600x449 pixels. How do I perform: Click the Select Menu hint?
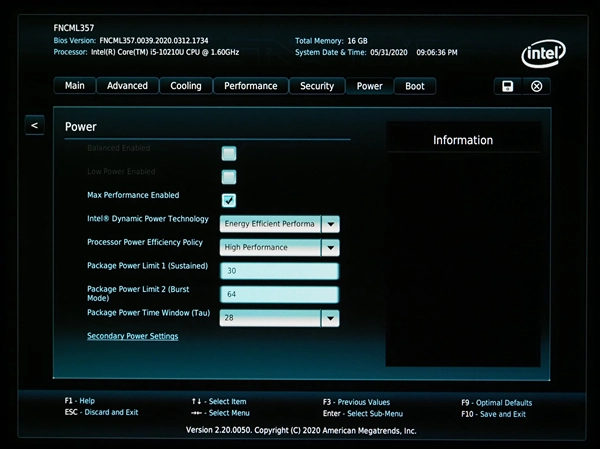(x=220, y=413)
